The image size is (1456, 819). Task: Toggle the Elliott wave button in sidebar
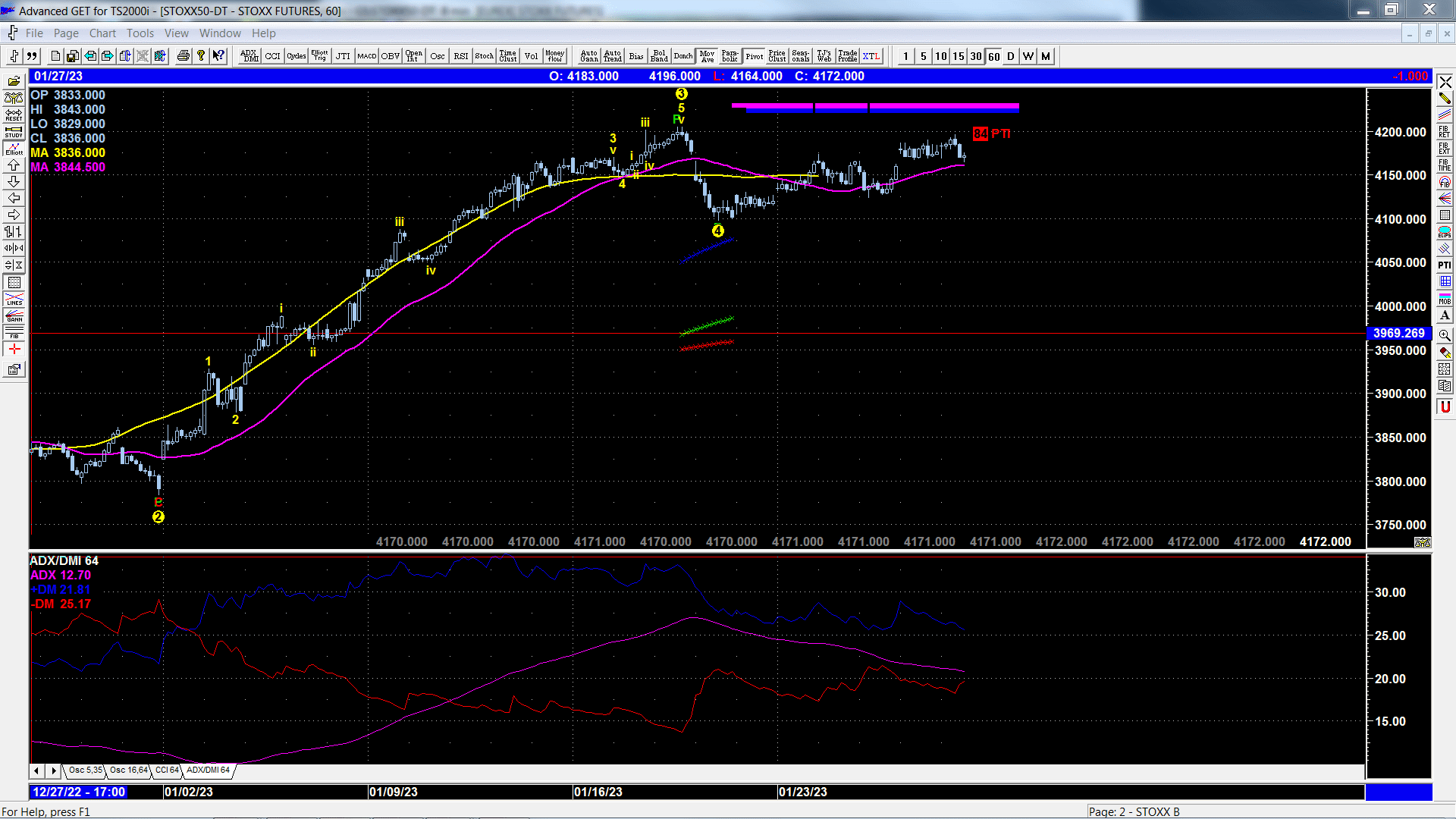14,148
